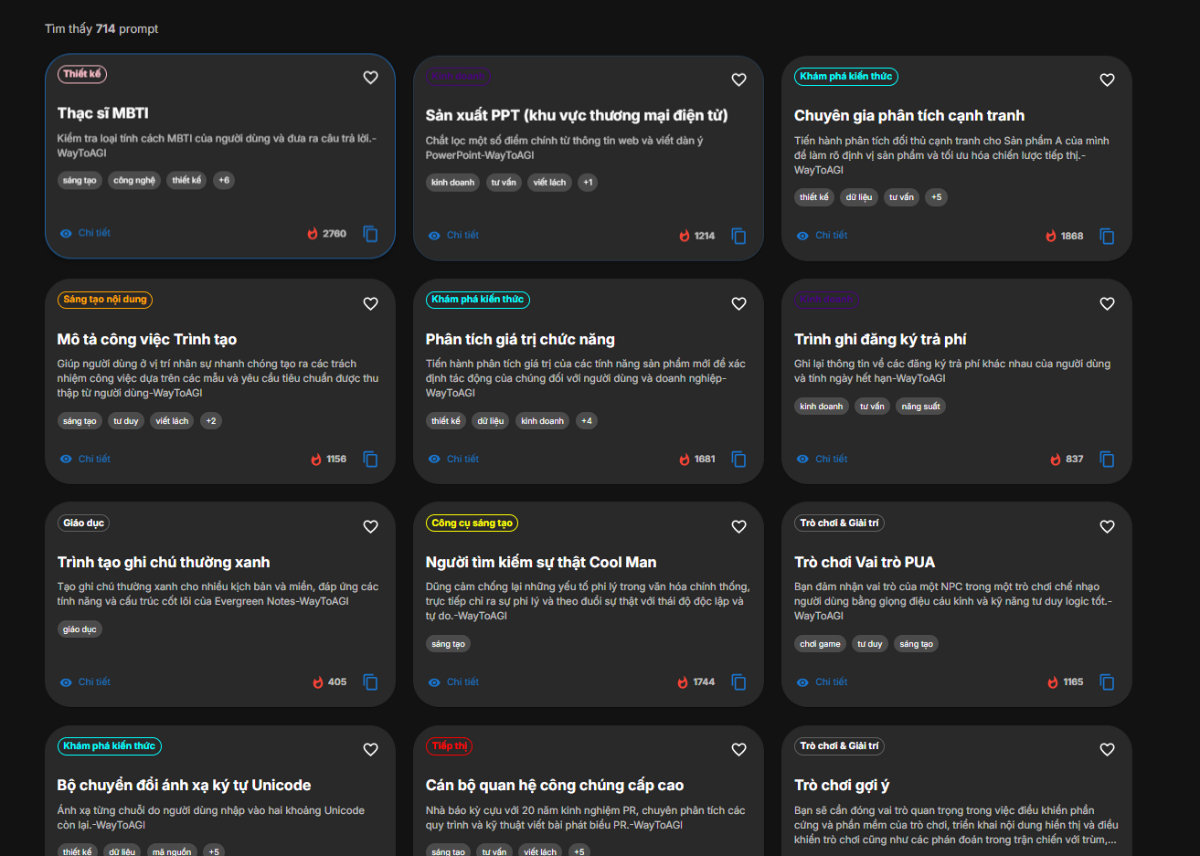1200x856 pixels.
Task: Expand the +6 hidden tags on Thạc sĩ MBTI
Action: coord(223,180)
